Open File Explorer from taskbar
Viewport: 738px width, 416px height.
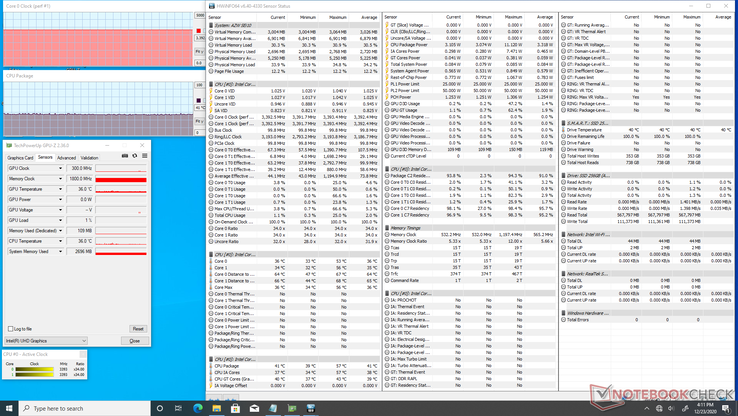coord(217,408)
